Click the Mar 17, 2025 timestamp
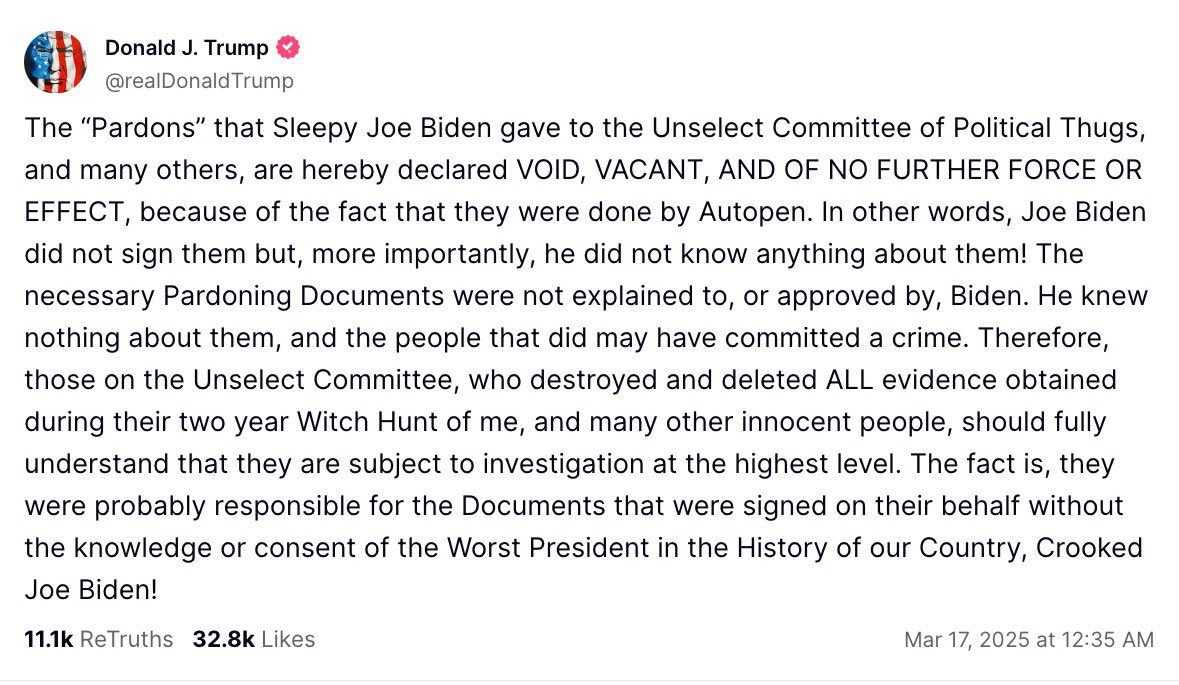Screen dimensions: 1179x685 click(1028, 639)
